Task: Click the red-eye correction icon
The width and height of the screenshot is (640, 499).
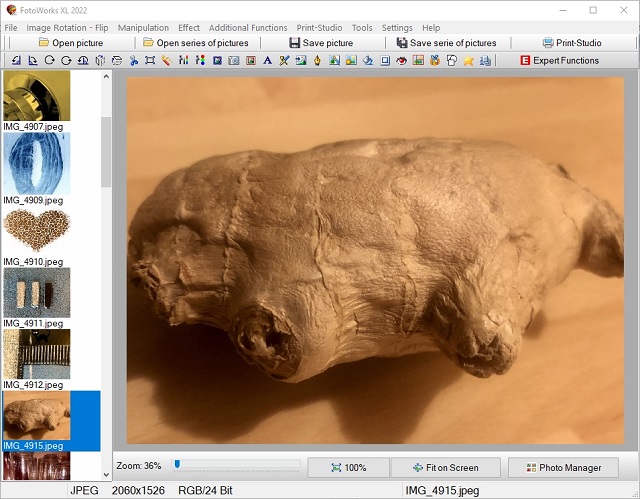Action: click(x=402, y=61)
